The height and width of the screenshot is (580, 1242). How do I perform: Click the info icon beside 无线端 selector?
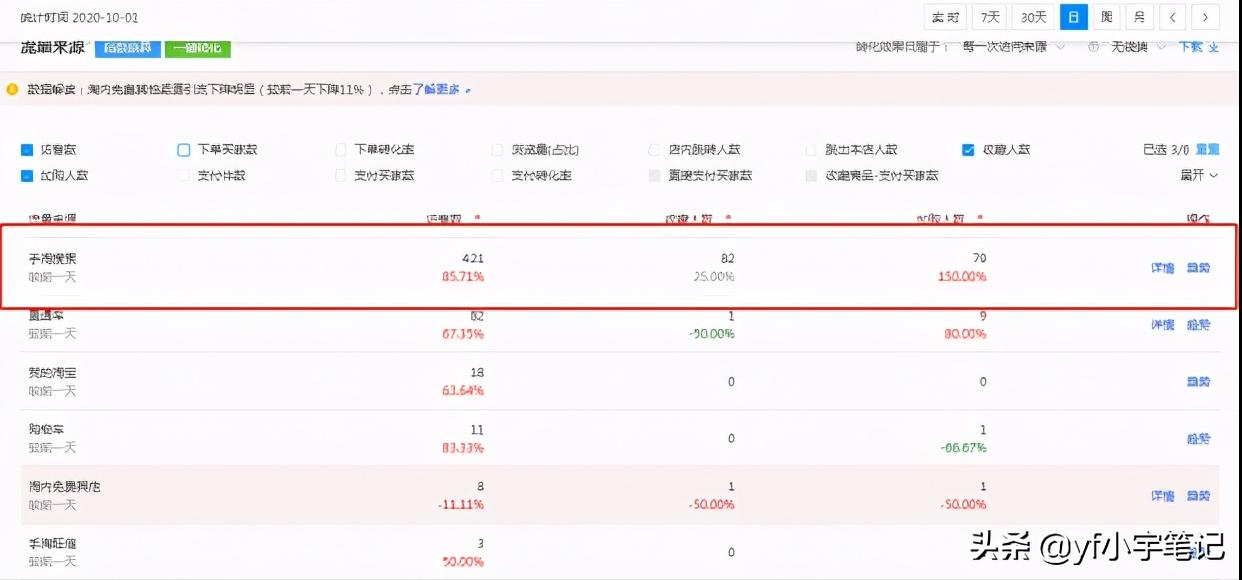click(x=1095, y=46)
